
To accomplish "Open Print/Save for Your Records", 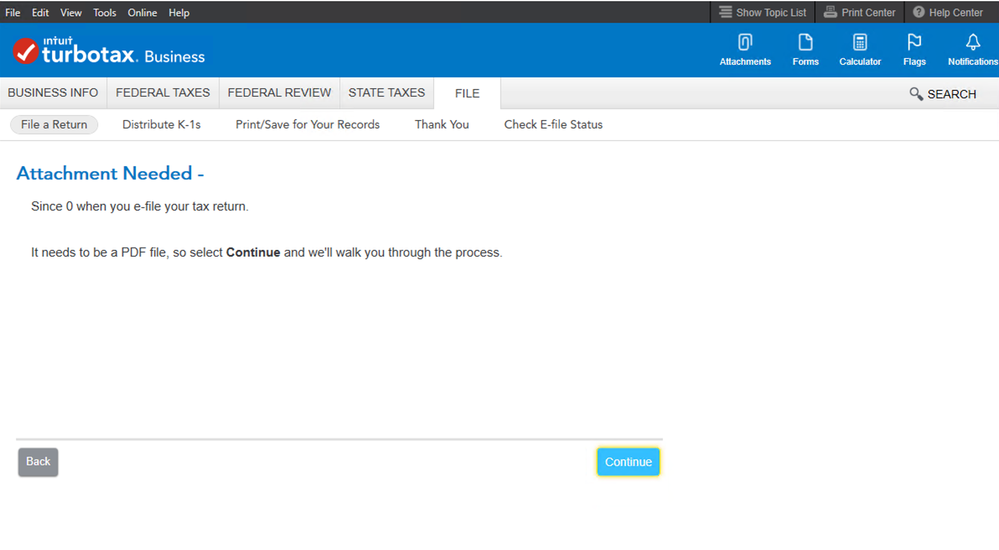I will [308, 125].
